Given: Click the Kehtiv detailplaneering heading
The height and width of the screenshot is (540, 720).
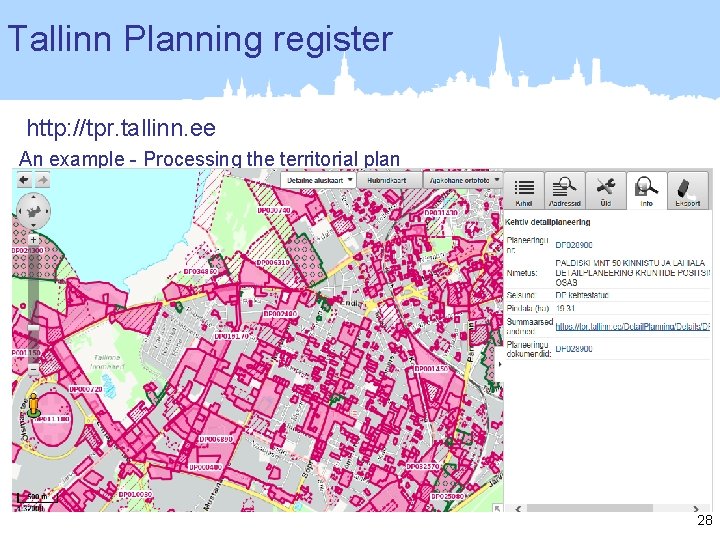Looking at the screenshot, I should point(548,222).
